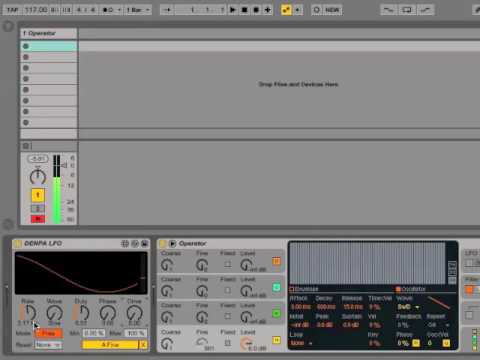This screenshot has width=480, height=360.
Task: Click the re-enable automation button
Action: [298, 10]
